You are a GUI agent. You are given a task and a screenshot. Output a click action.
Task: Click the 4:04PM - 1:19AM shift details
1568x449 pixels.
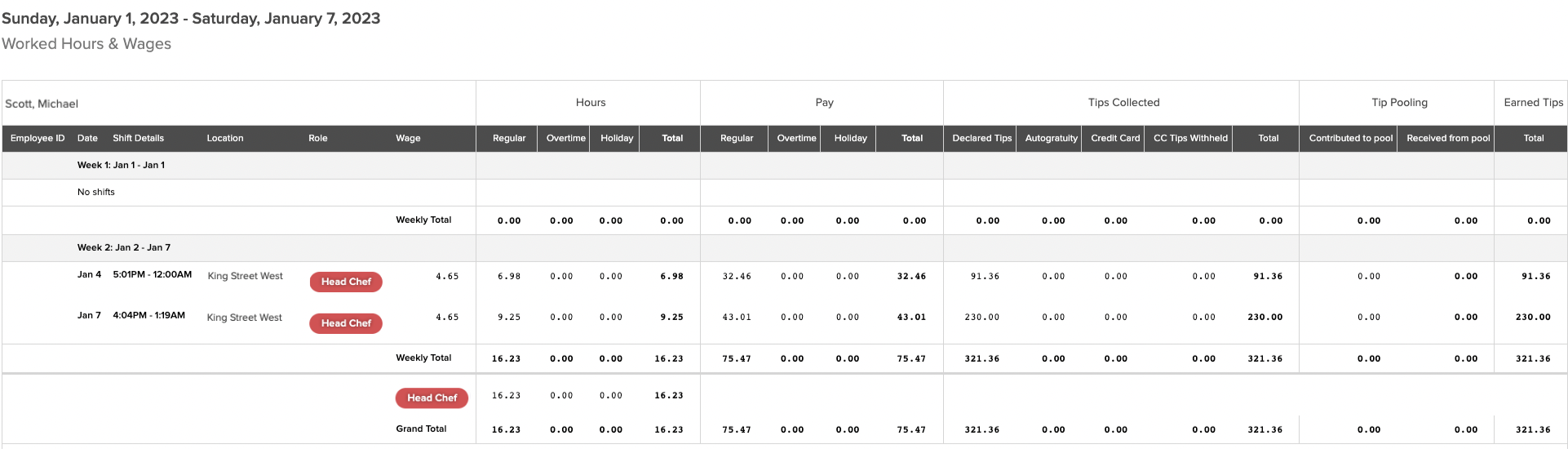(x=148, y=316)
